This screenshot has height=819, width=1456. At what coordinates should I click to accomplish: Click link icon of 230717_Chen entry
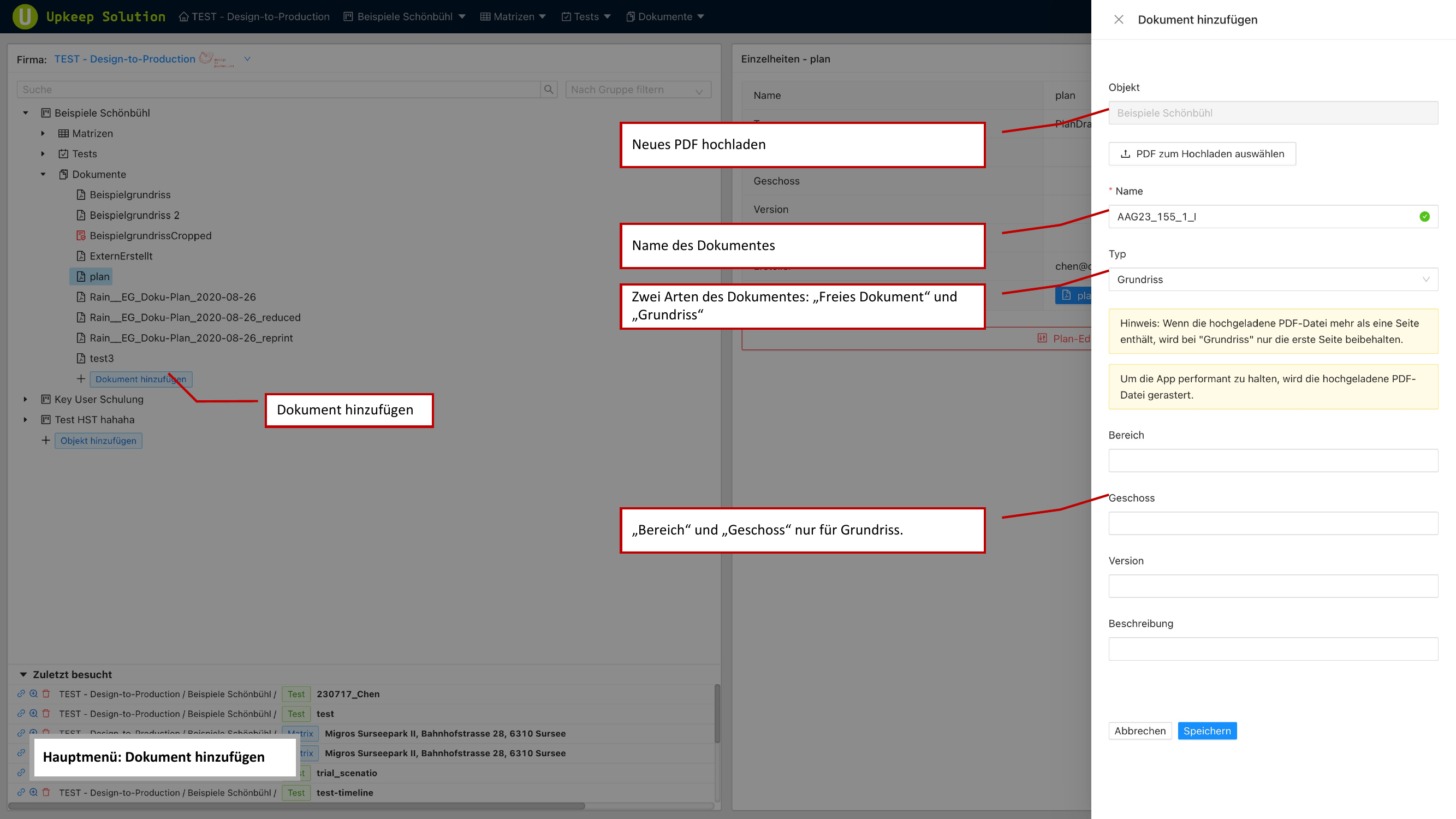pyautogui.click(x=21, y=693)
